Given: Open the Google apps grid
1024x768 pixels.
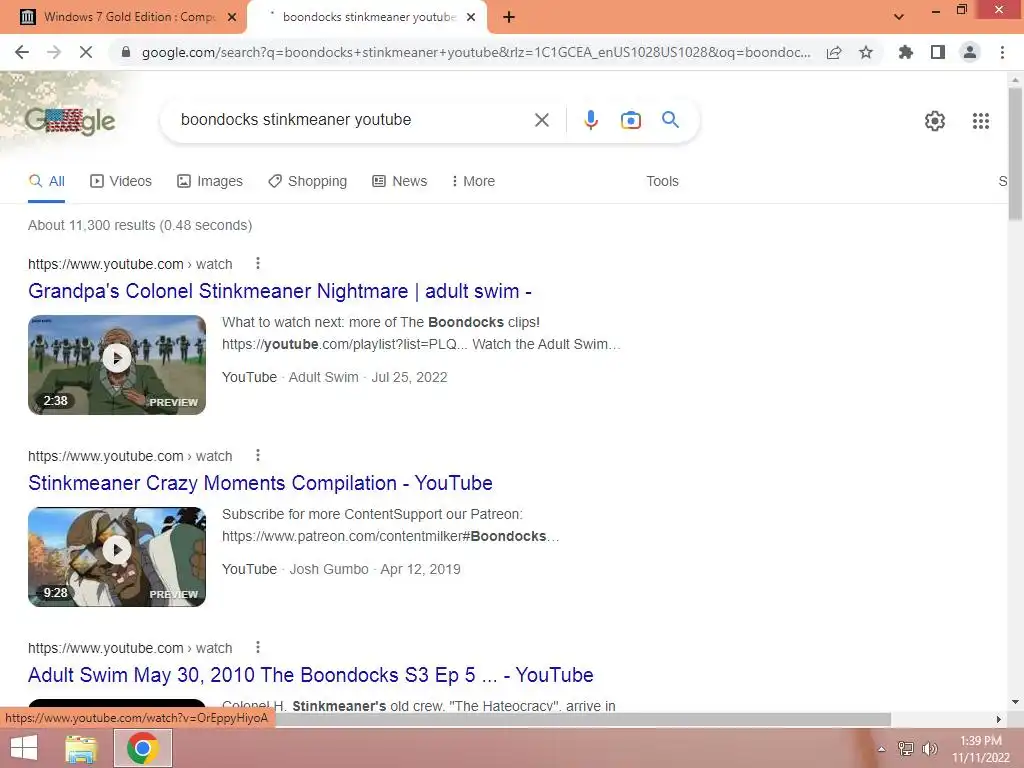Looking at the screenshot, I should (x=981, y=121).
